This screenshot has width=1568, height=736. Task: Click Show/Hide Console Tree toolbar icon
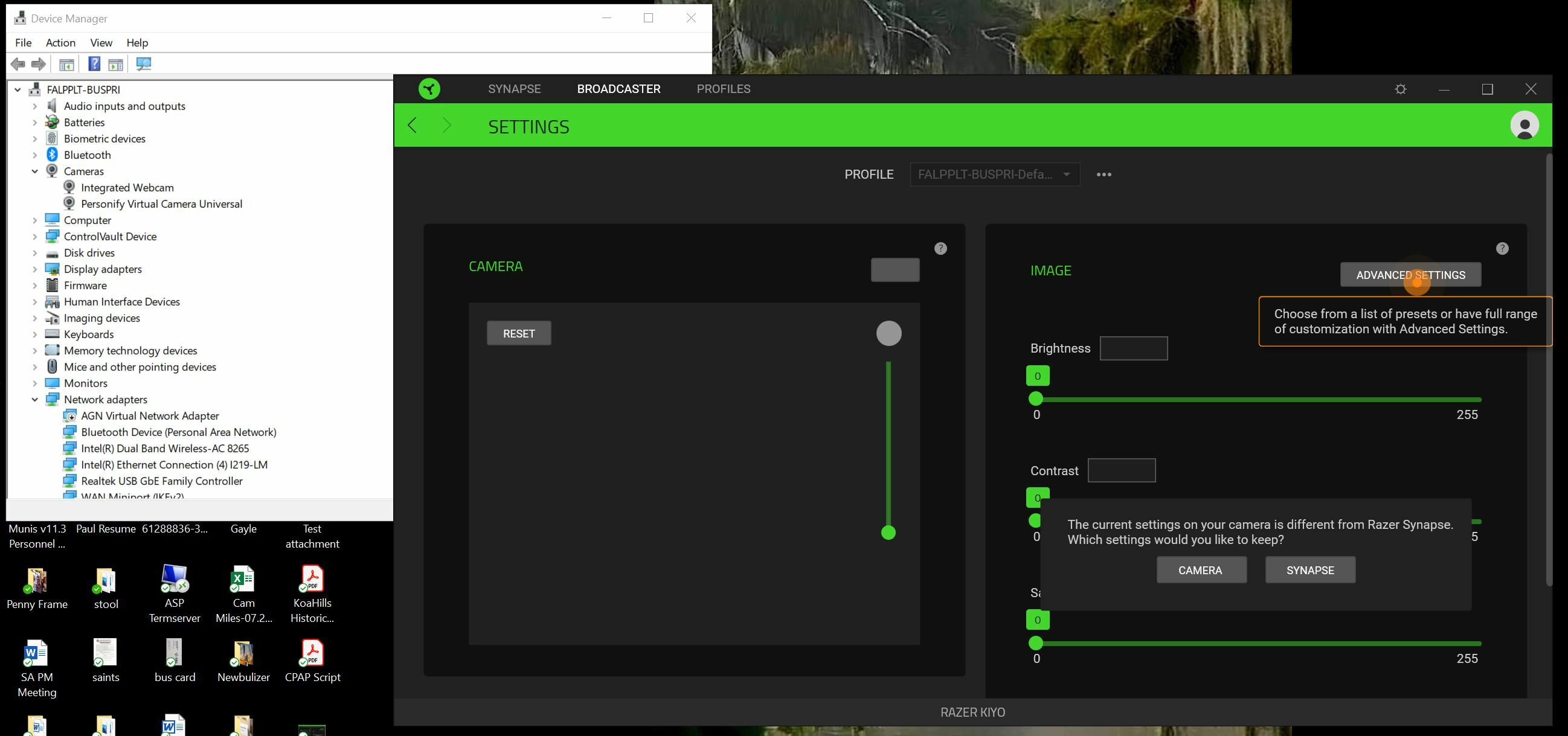pyautogui.click(x=66, y=64)
